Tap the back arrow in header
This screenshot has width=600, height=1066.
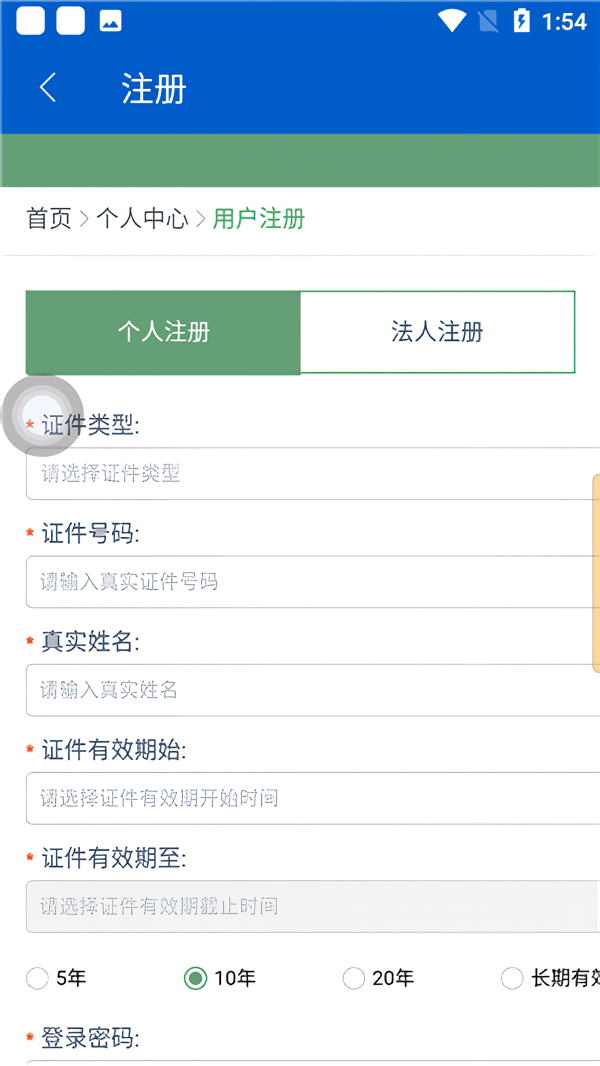(x=47, y=88)
